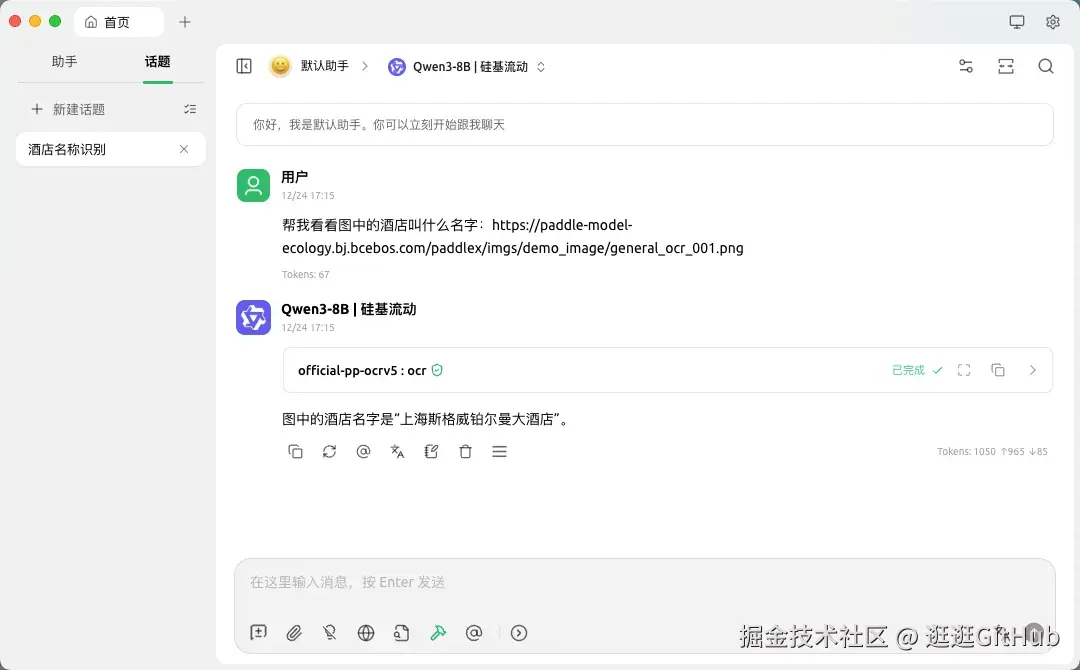This screenshot has height=670, width=1080.
Task: Select the MCP tools hammer icon
Action: 438,633
